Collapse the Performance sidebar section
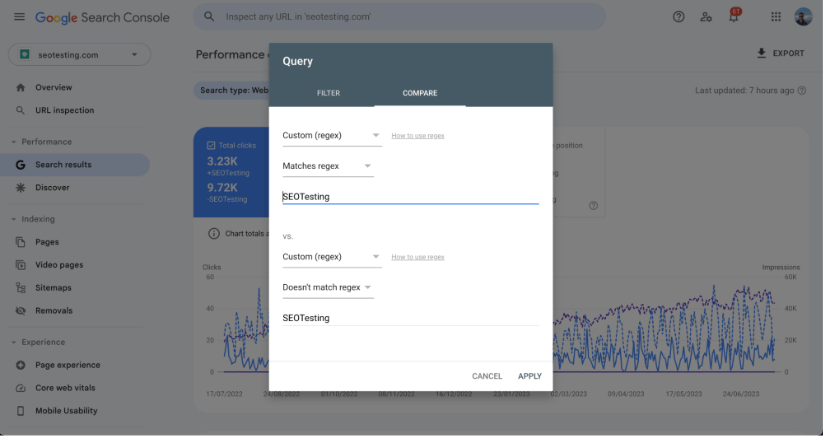This screenshot has width=823, height=436. point(14,142)
